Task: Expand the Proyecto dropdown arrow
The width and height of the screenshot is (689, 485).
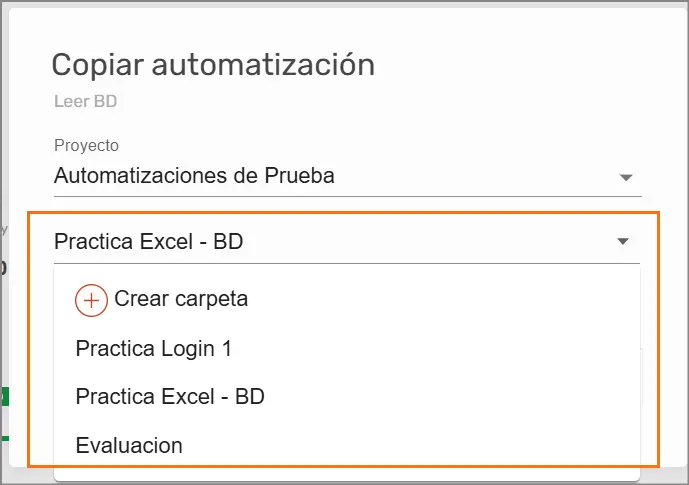Action: coord(626,178)
